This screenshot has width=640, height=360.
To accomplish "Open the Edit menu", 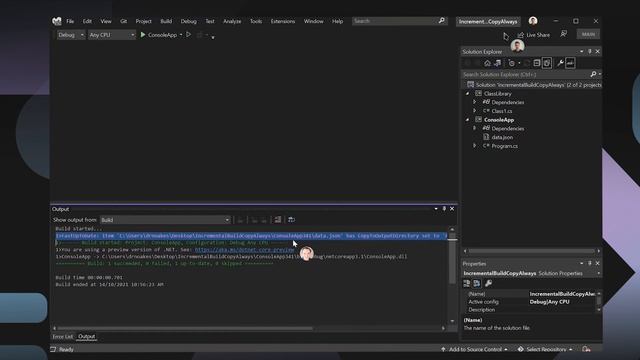I will point(87,21).
